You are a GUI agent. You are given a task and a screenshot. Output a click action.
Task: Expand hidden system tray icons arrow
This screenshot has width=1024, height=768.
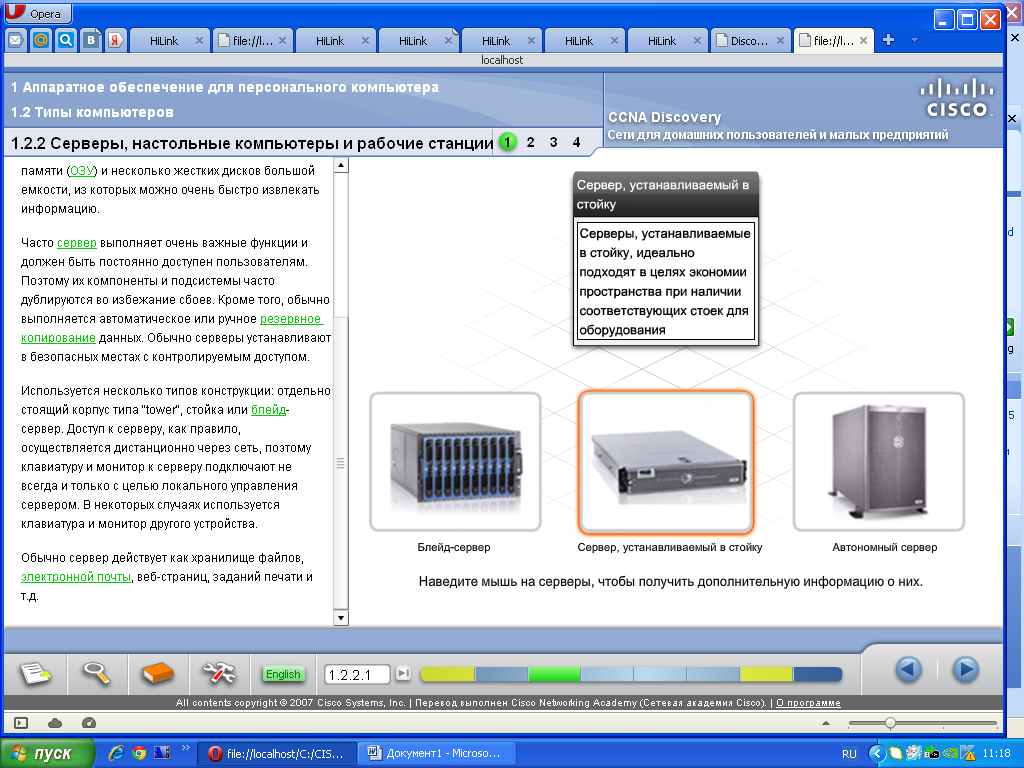point(876,754)
